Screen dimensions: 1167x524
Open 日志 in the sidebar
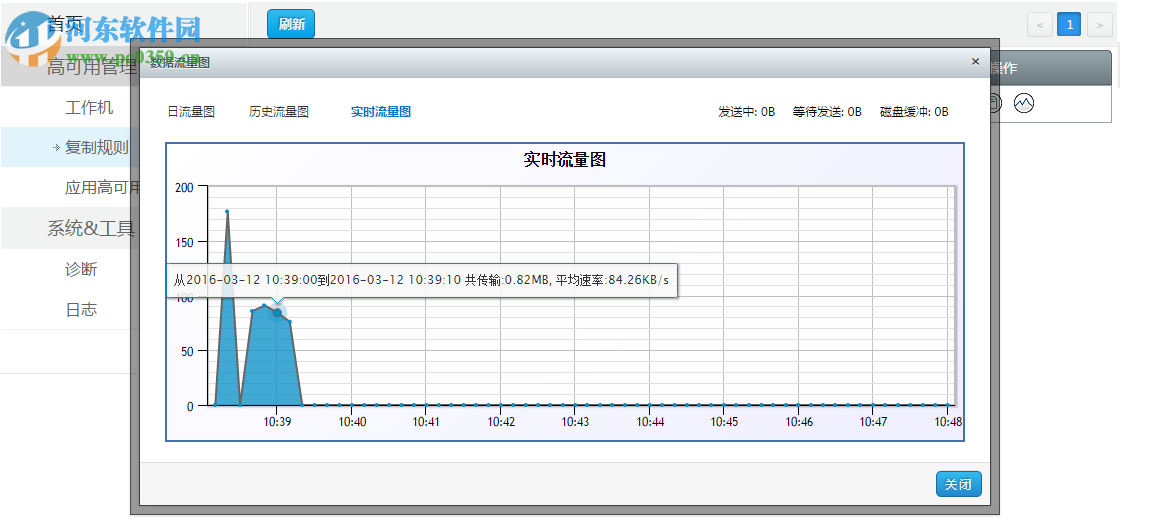click(81, 310)
